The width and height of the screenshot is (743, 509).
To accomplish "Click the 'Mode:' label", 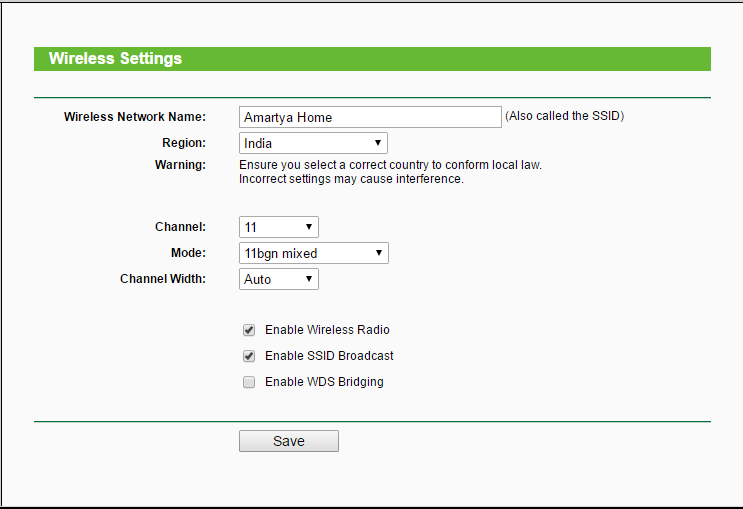I will click(x=189, y=253).
